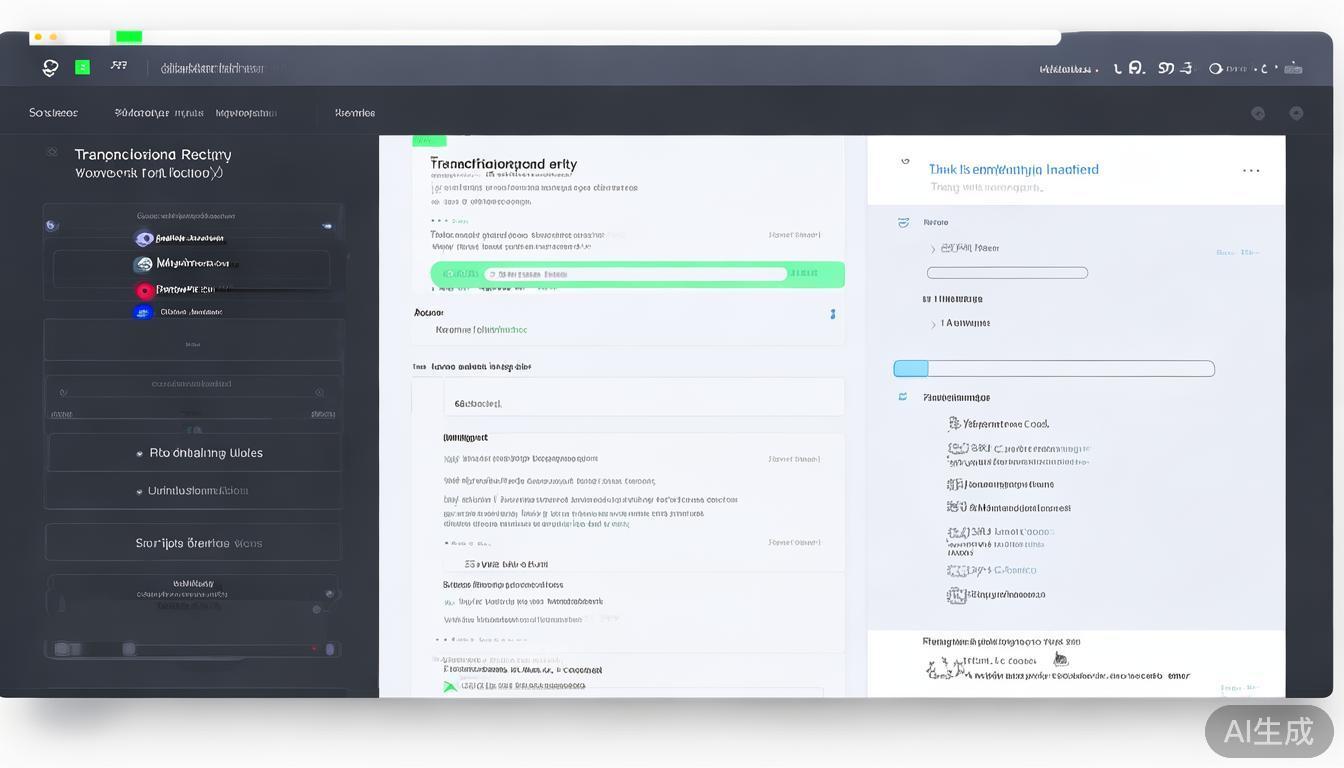Click the home icon beside the registry heading
Viewport: 1344px width, 768px height.
(52, 152)
